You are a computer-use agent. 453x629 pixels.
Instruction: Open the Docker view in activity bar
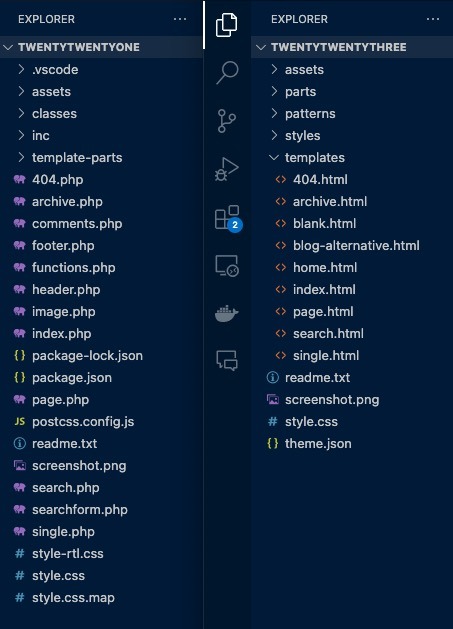(227, 313)
